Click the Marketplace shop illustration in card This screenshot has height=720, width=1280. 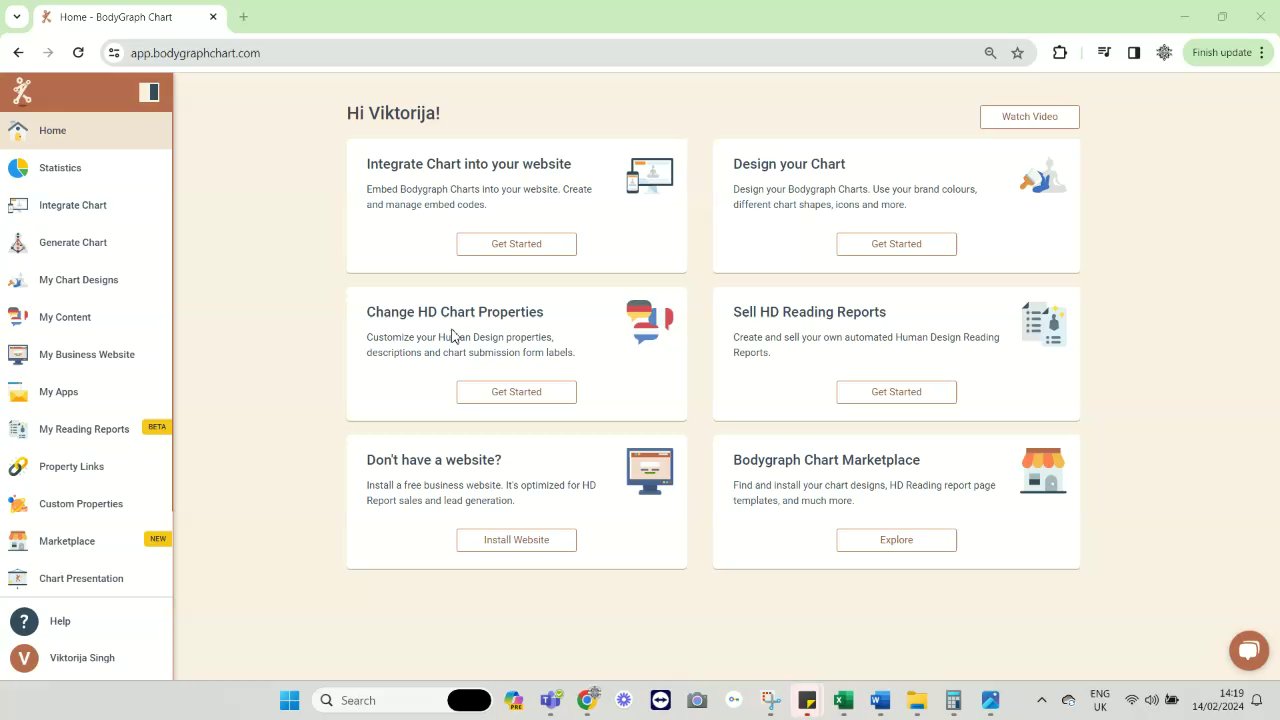pyautogui.click(x=1043, y=471)
